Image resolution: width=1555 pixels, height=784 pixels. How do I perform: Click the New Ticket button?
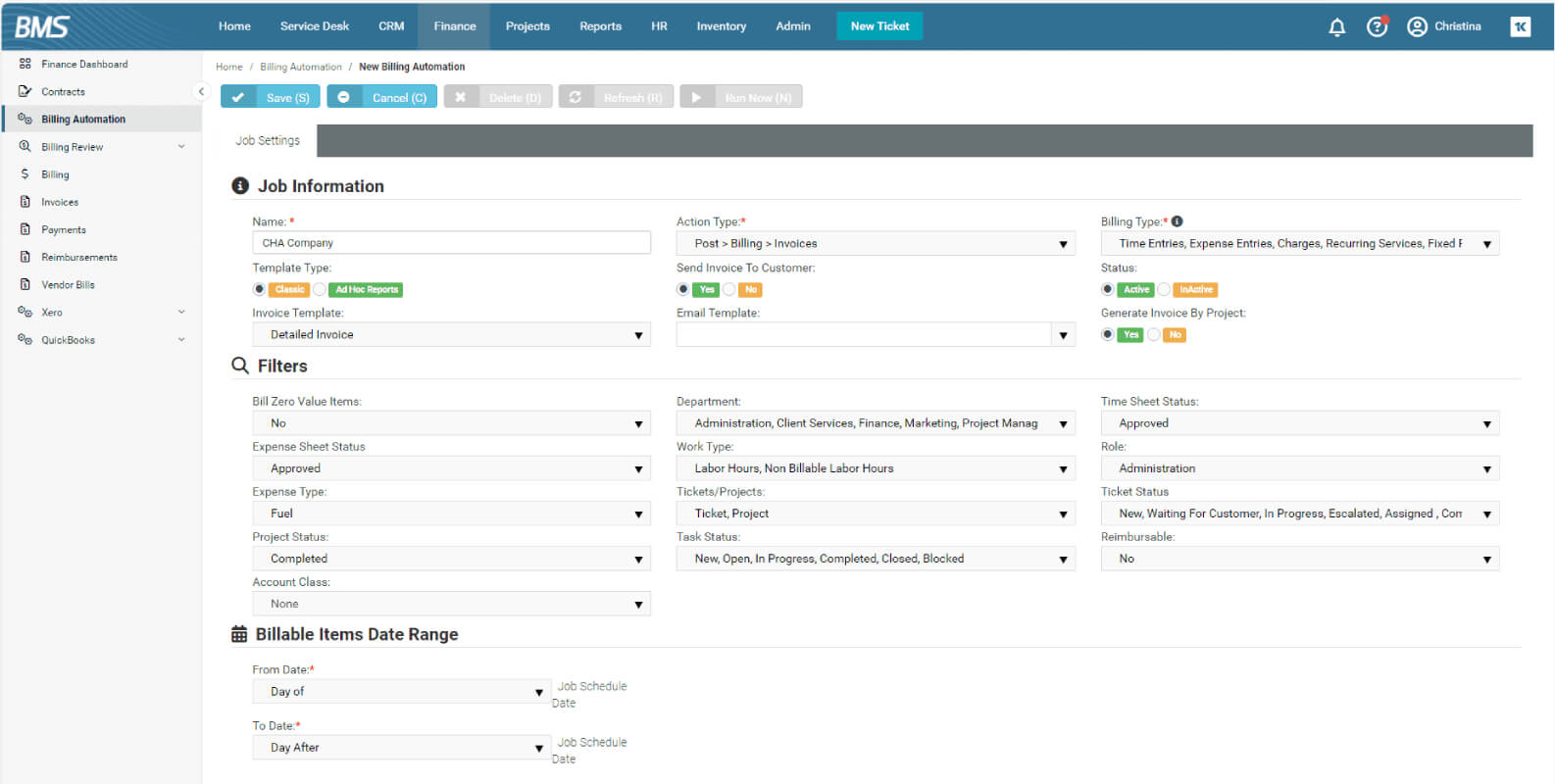[x=879, y=26]
